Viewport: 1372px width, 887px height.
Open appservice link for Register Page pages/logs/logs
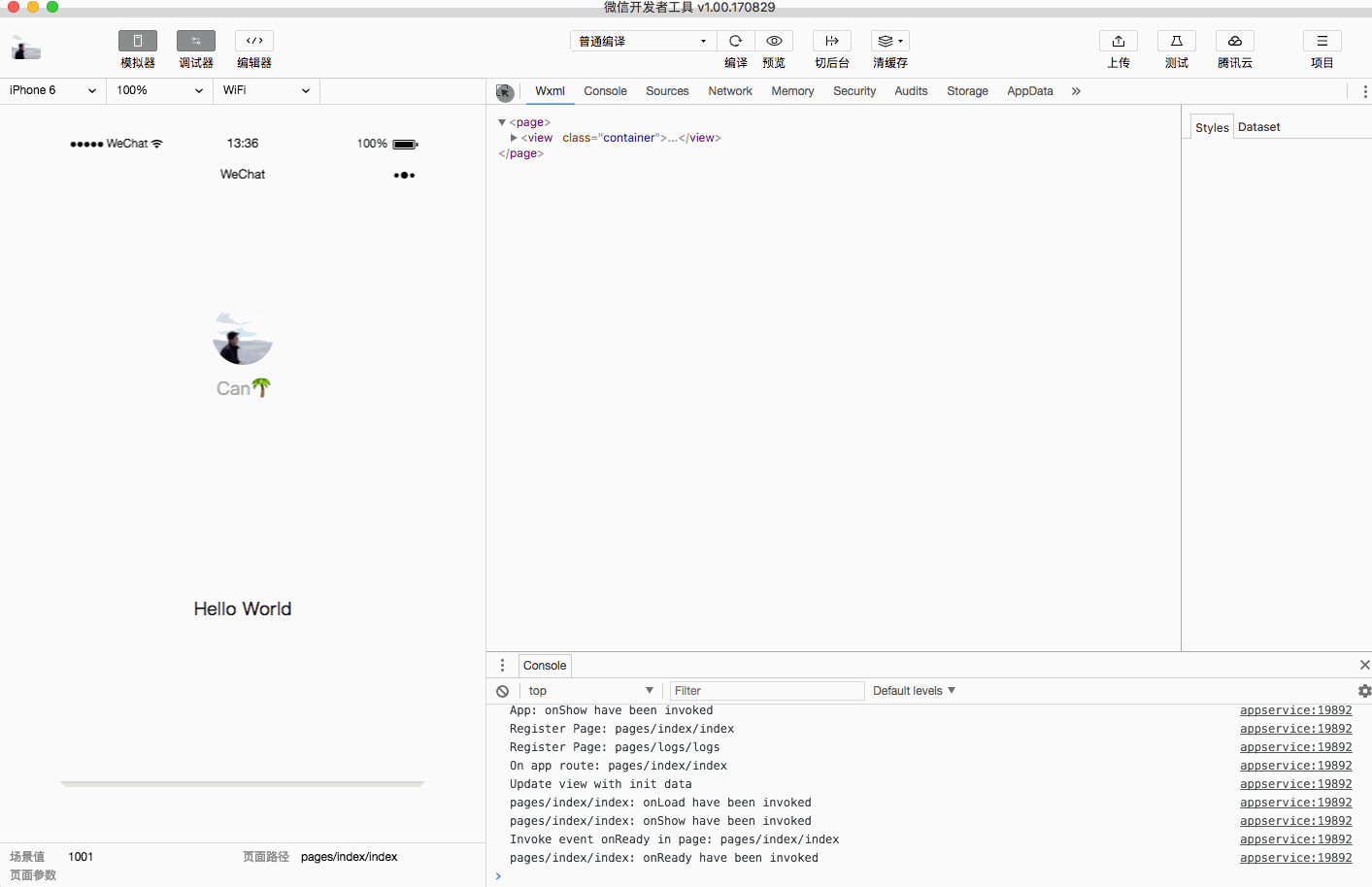click(1295, 747)
